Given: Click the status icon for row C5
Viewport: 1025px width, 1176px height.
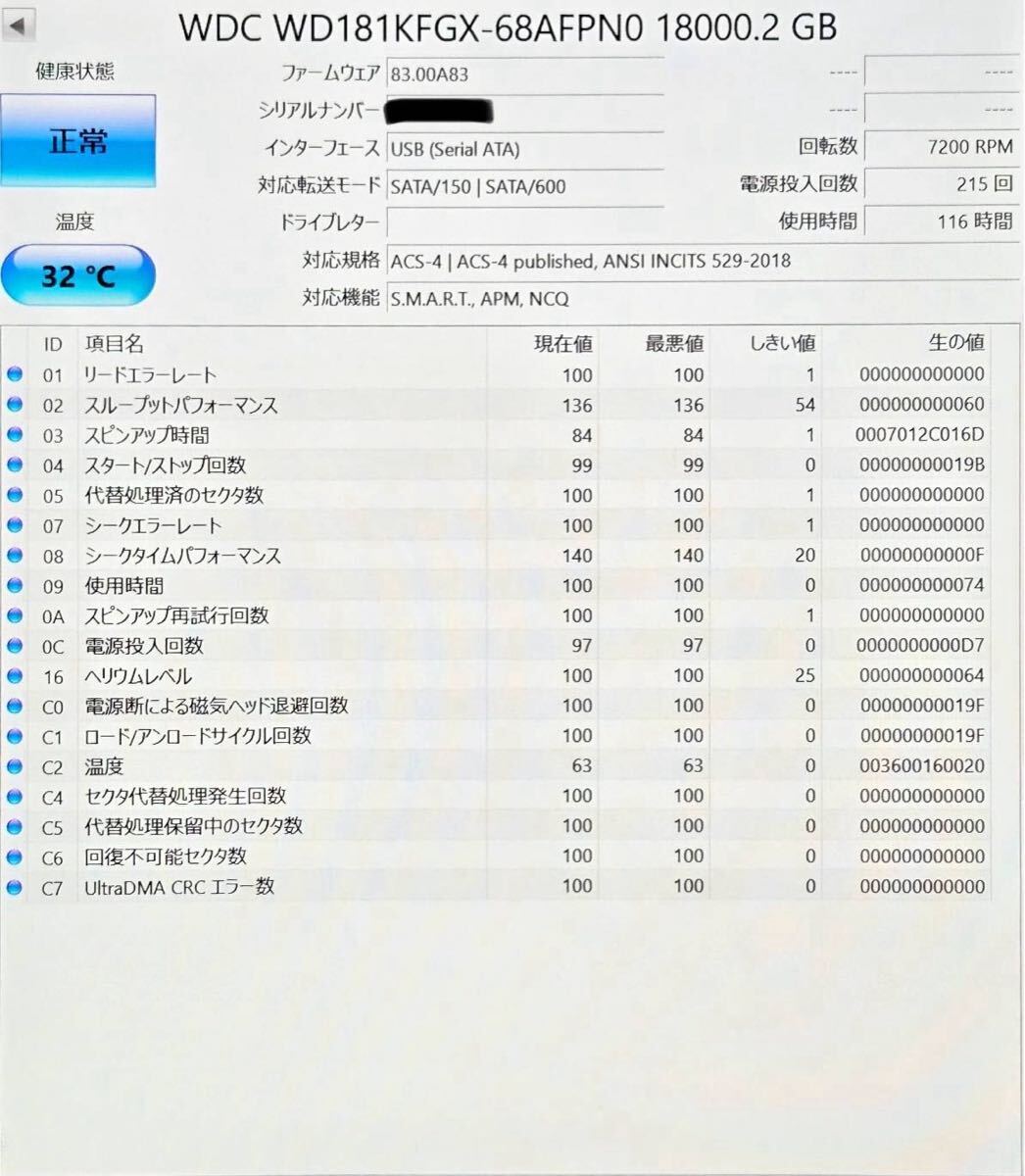Looking at the screenshot, I should pos(14,827).
